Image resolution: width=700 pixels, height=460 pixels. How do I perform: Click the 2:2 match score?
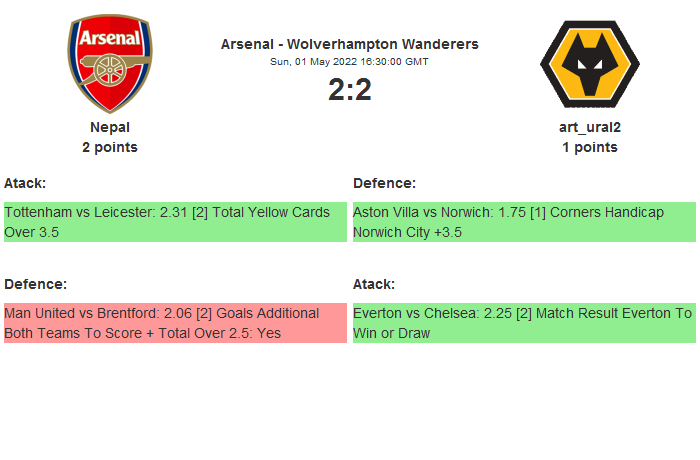pyautogui.click(x=350, y=90)
